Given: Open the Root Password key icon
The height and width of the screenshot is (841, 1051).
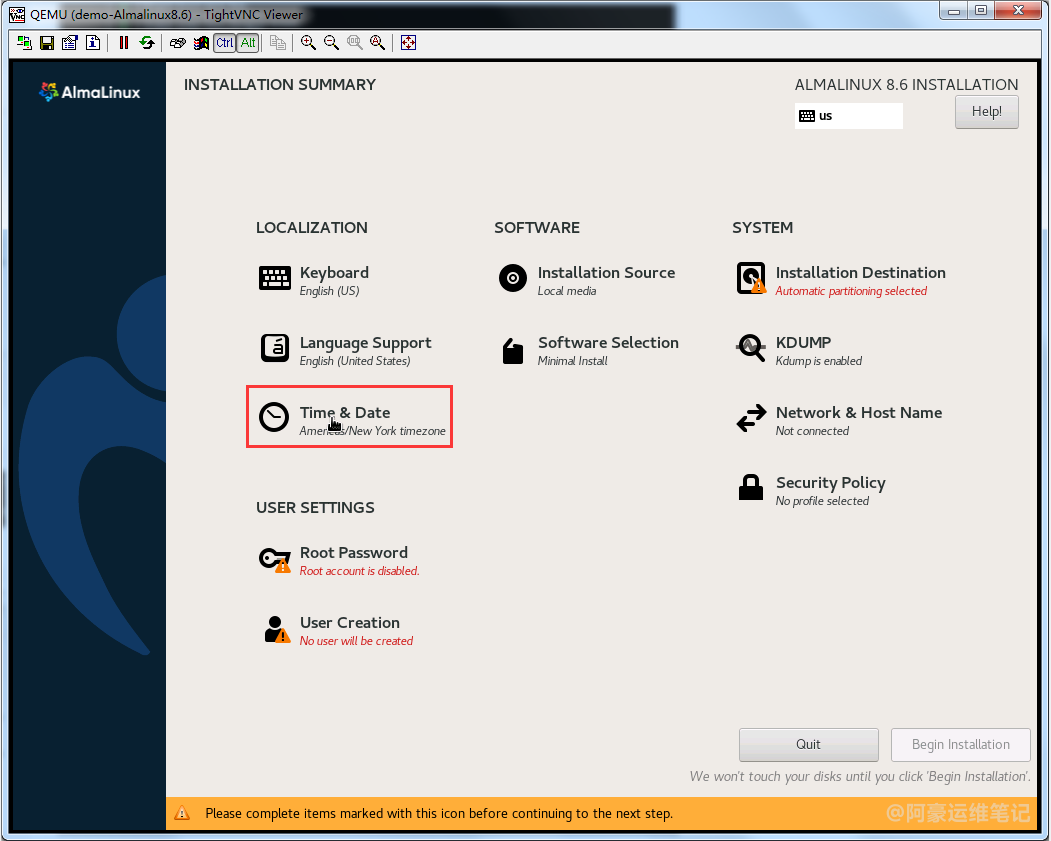Looking at the screenshot, I should pos(275,560).
